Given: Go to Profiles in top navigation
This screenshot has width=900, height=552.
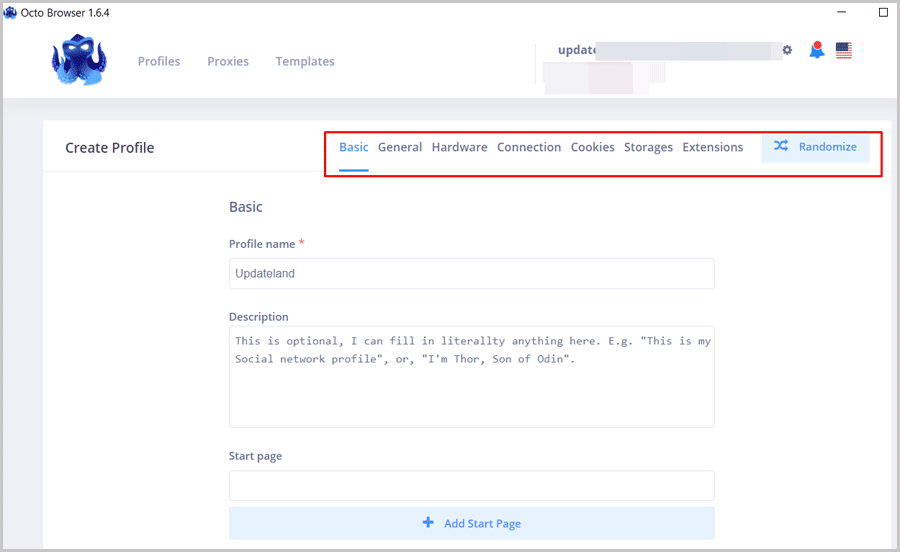Looking at the screenshot, I should [159, 61].
